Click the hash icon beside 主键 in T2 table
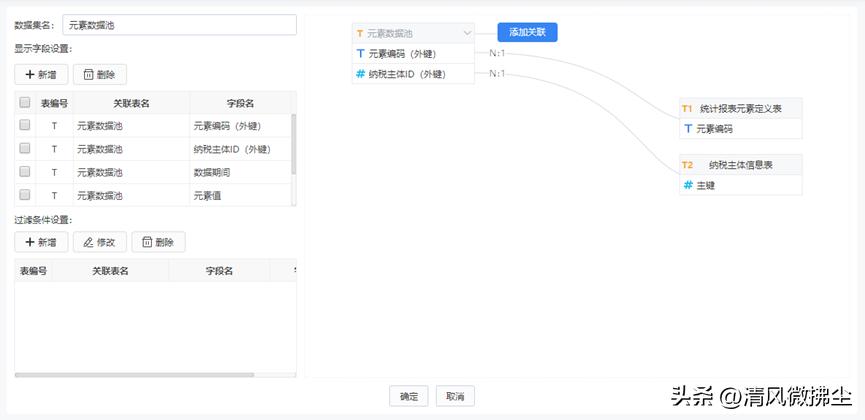The image size is (865, 420). coord(688,185)
